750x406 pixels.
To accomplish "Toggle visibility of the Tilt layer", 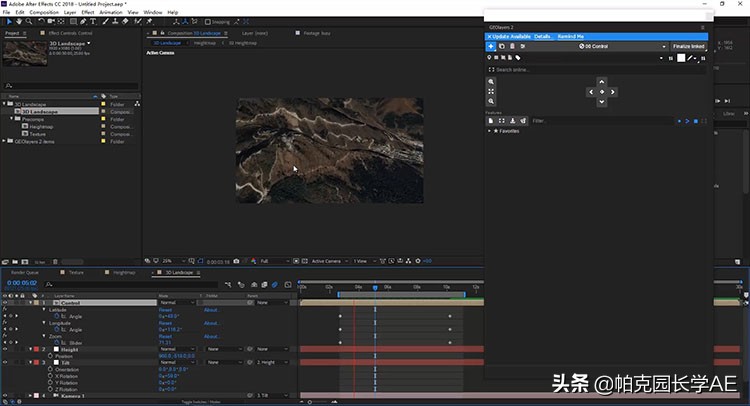I will coord(4,362).
